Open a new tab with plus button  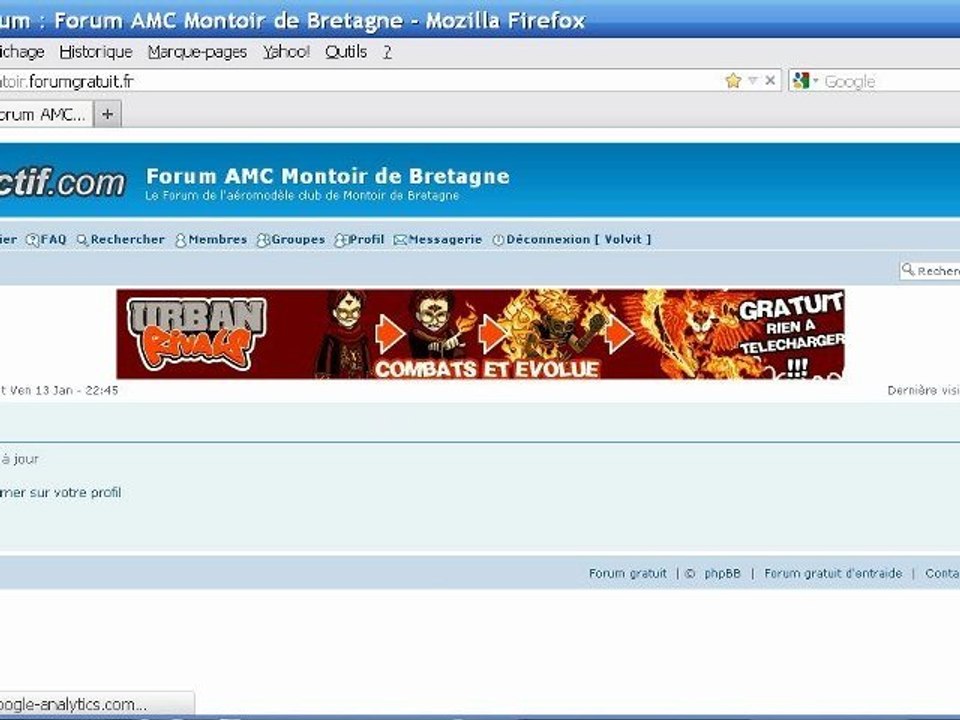pos(108,114)
